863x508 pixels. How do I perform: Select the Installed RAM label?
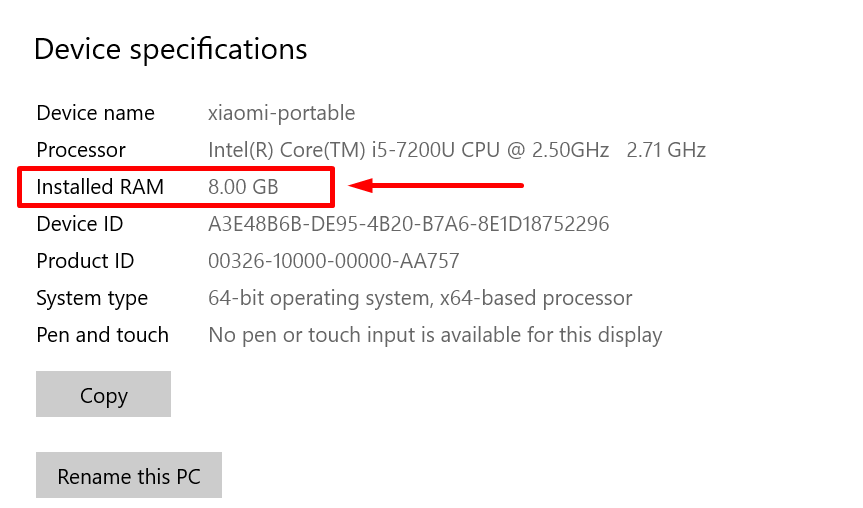(x=99, y=187)
